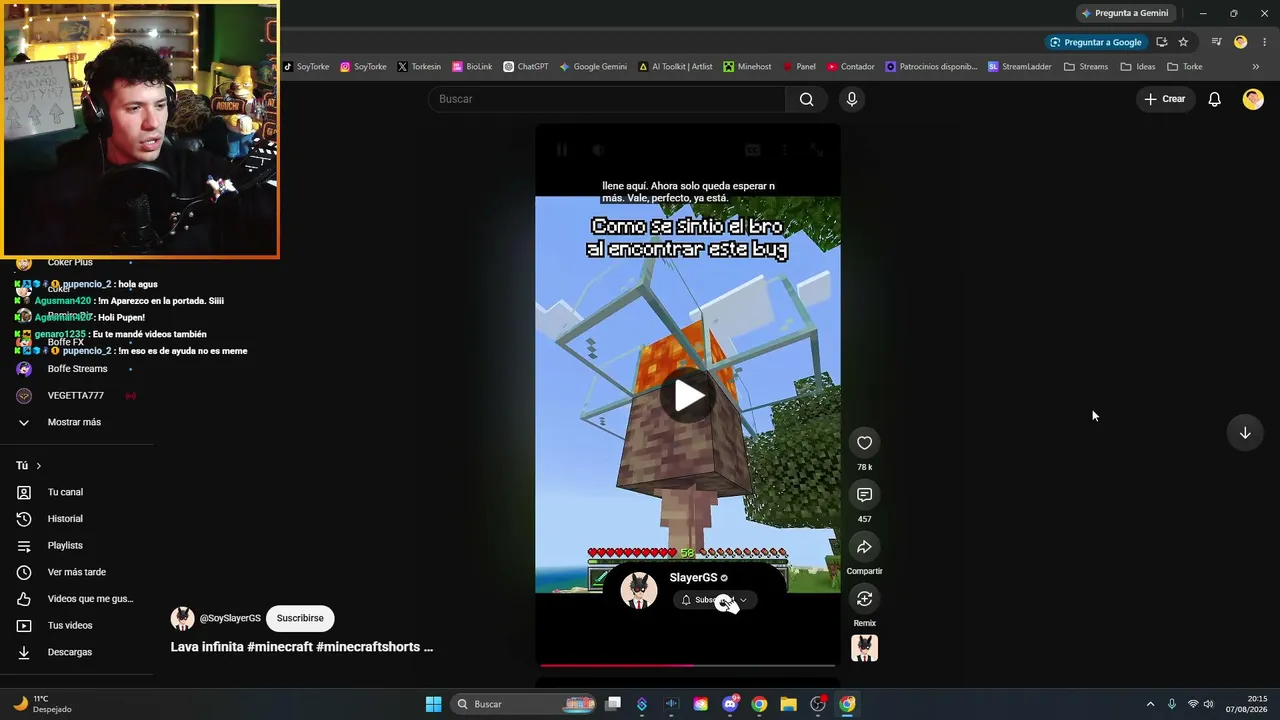
Task: Open Chrome media controls icon
Action: [1216, 42]
